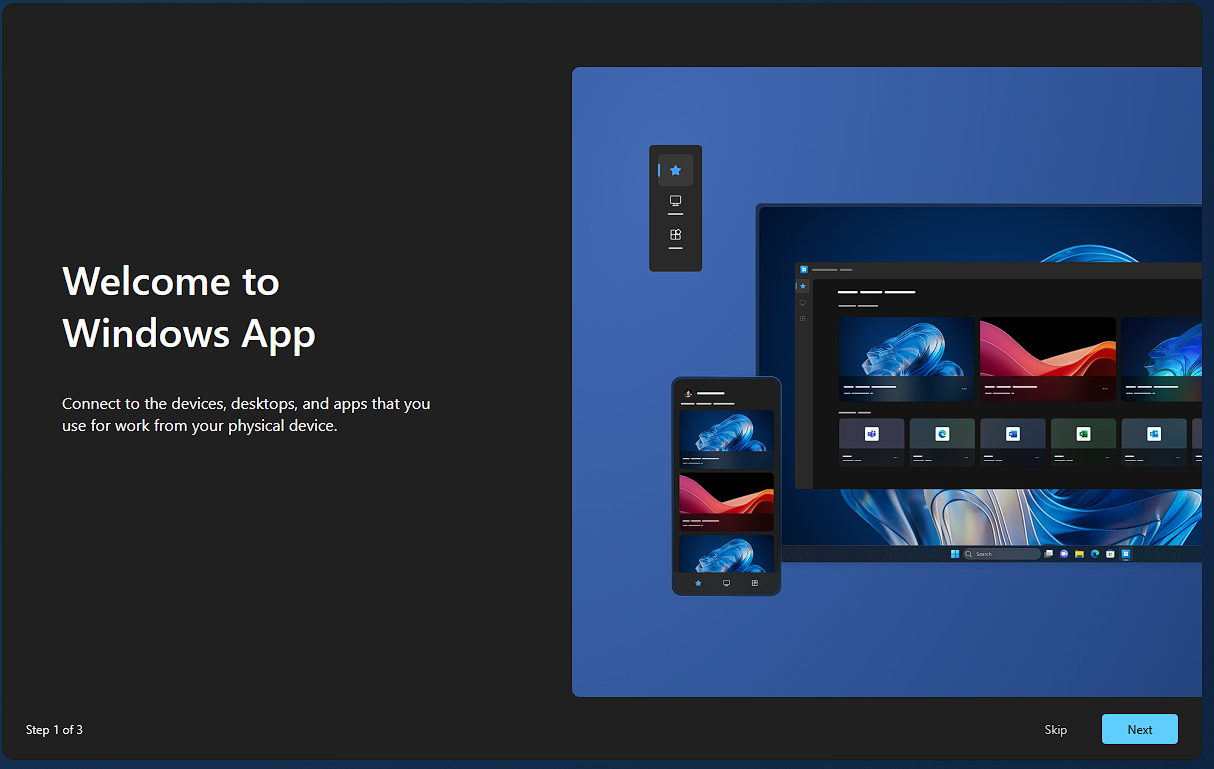Click the Edge app tile icon
Viewport: 1214px width, 769px height.
coord(942,434)
